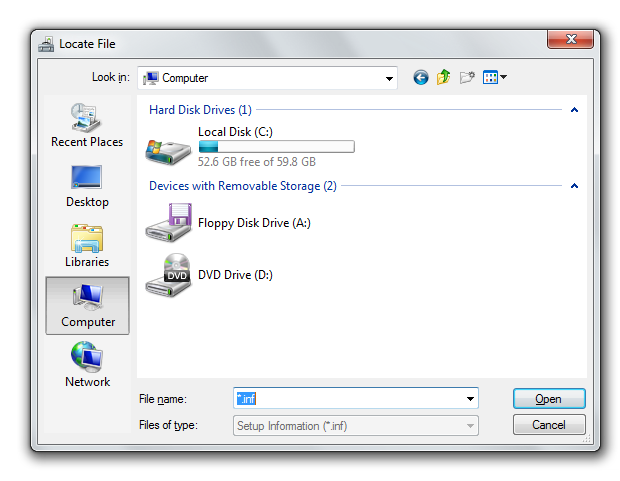620x481 pixels.
Task: Collapse the Hard Disk Drives group
Action: pos(575,110)
